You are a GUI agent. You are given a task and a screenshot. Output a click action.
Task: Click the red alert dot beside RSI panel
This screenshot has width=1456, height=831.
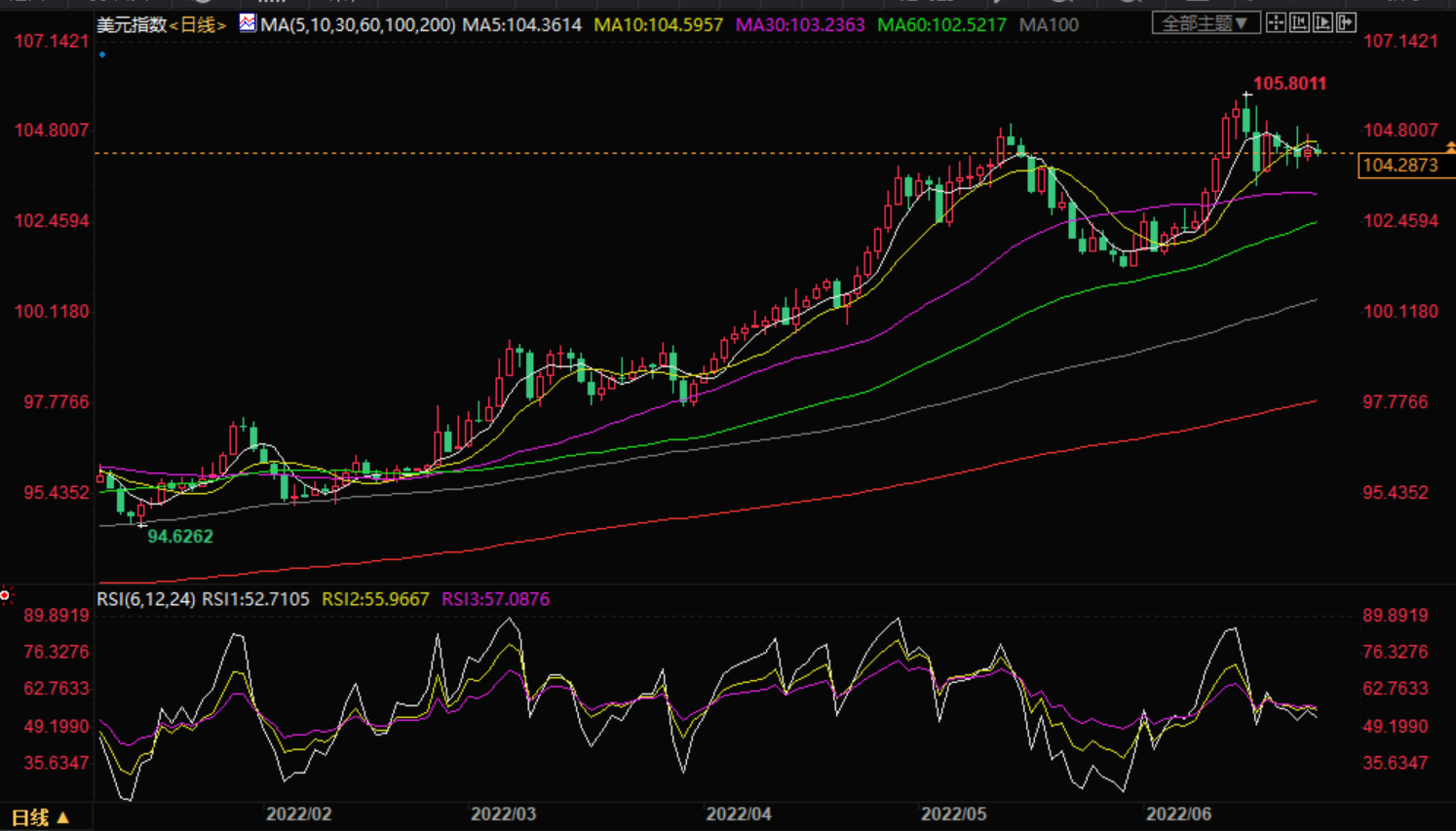pyautogui.click(x=6, y=594)
